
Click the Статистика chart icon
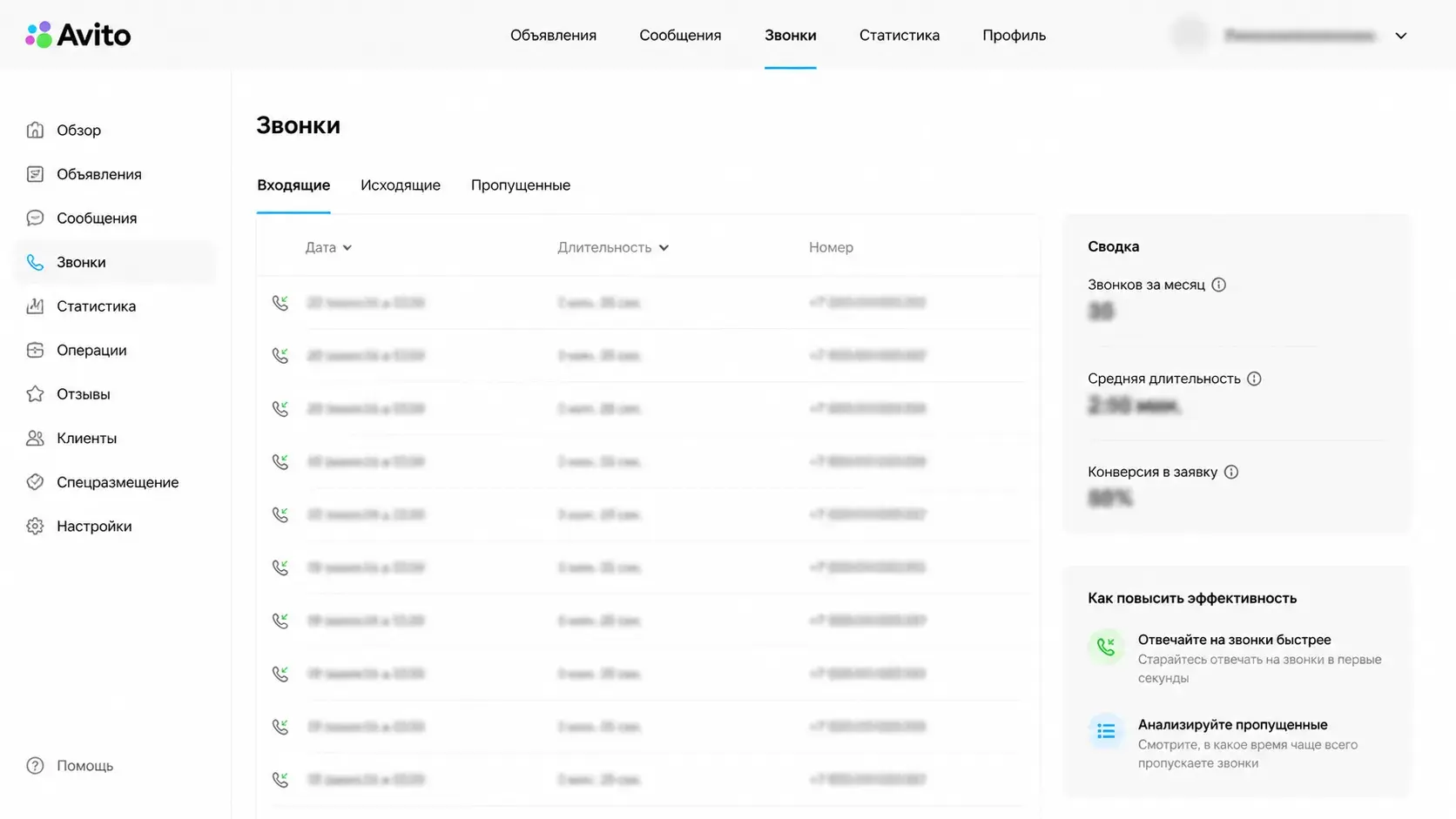point(35,305)
